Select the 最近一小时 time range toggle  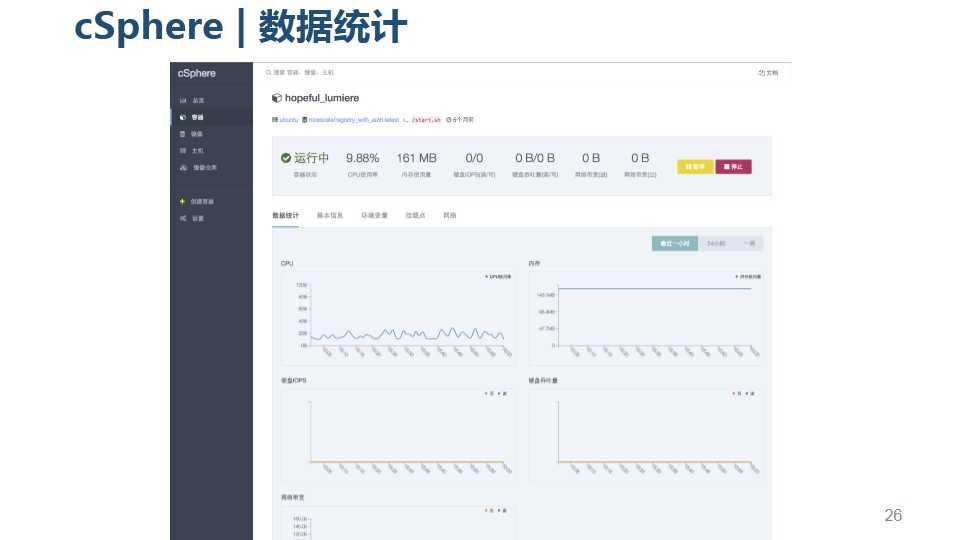[675, 244]
